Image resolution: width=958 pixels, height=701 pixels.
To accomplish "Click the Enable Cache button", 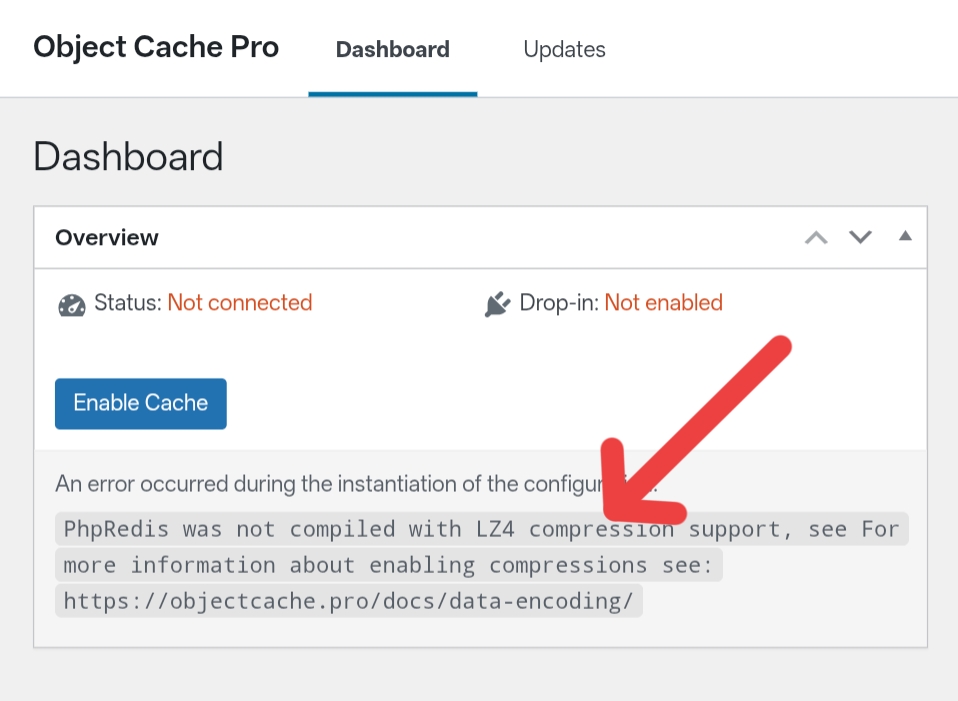I will click(141, 403).
